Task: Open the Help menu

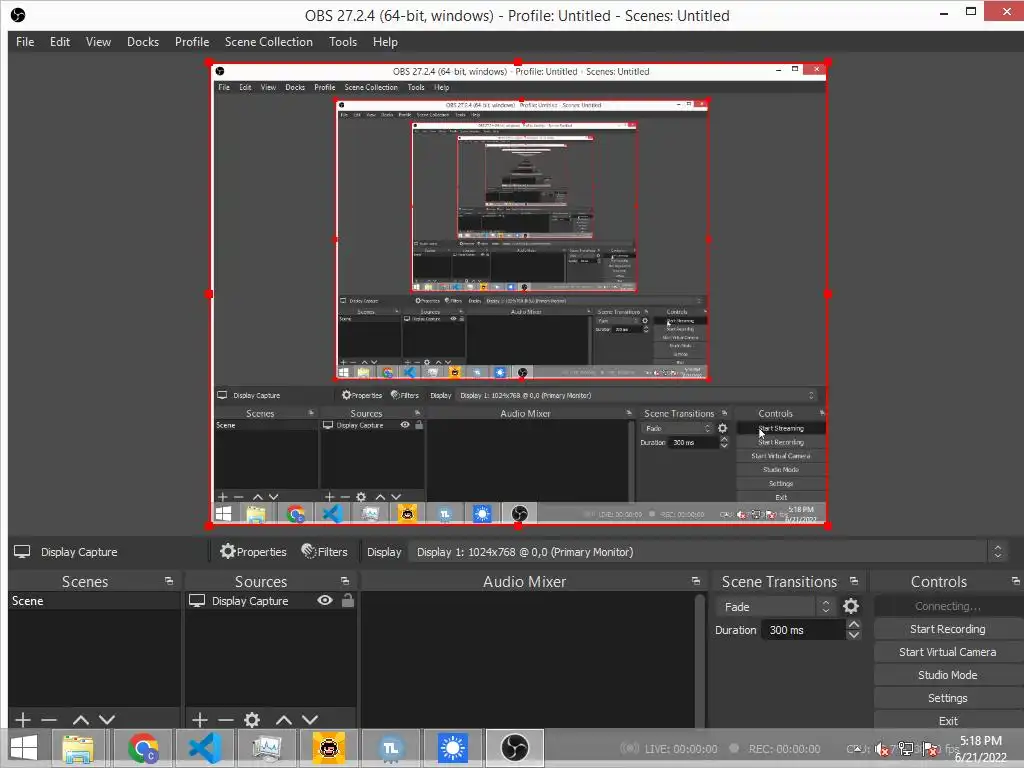Action: pos(385,42)
